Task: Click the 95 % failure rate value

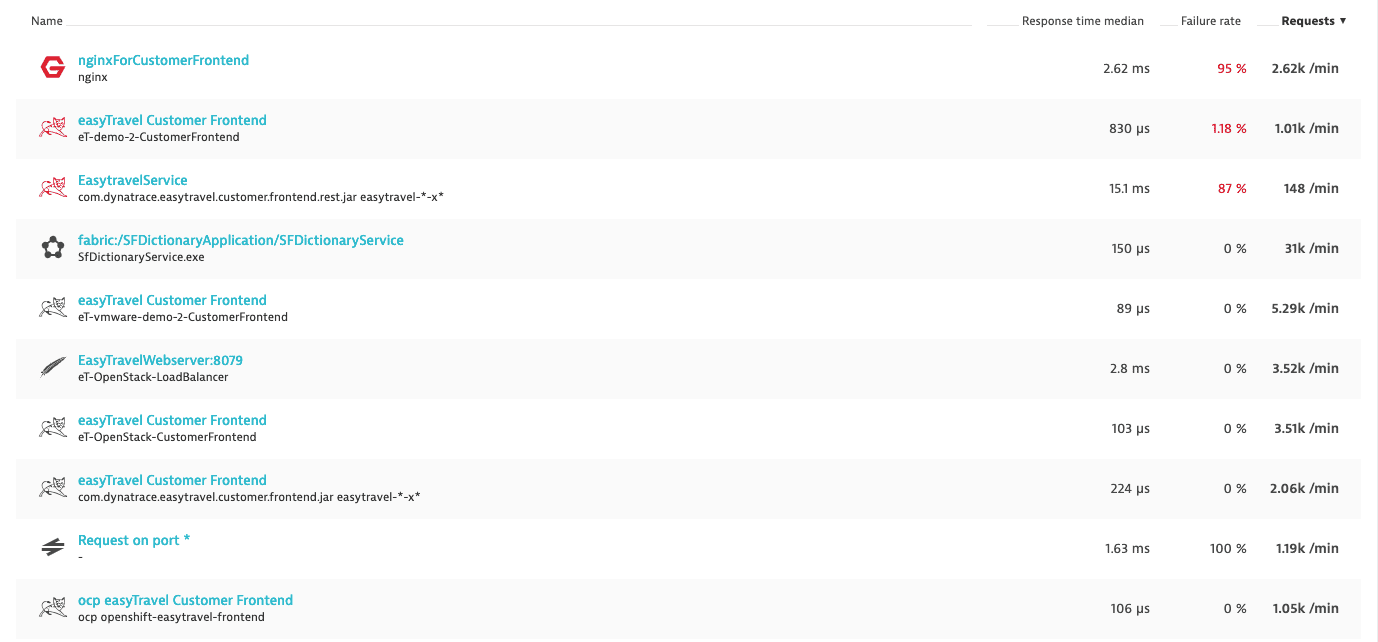Action: 1232,68
